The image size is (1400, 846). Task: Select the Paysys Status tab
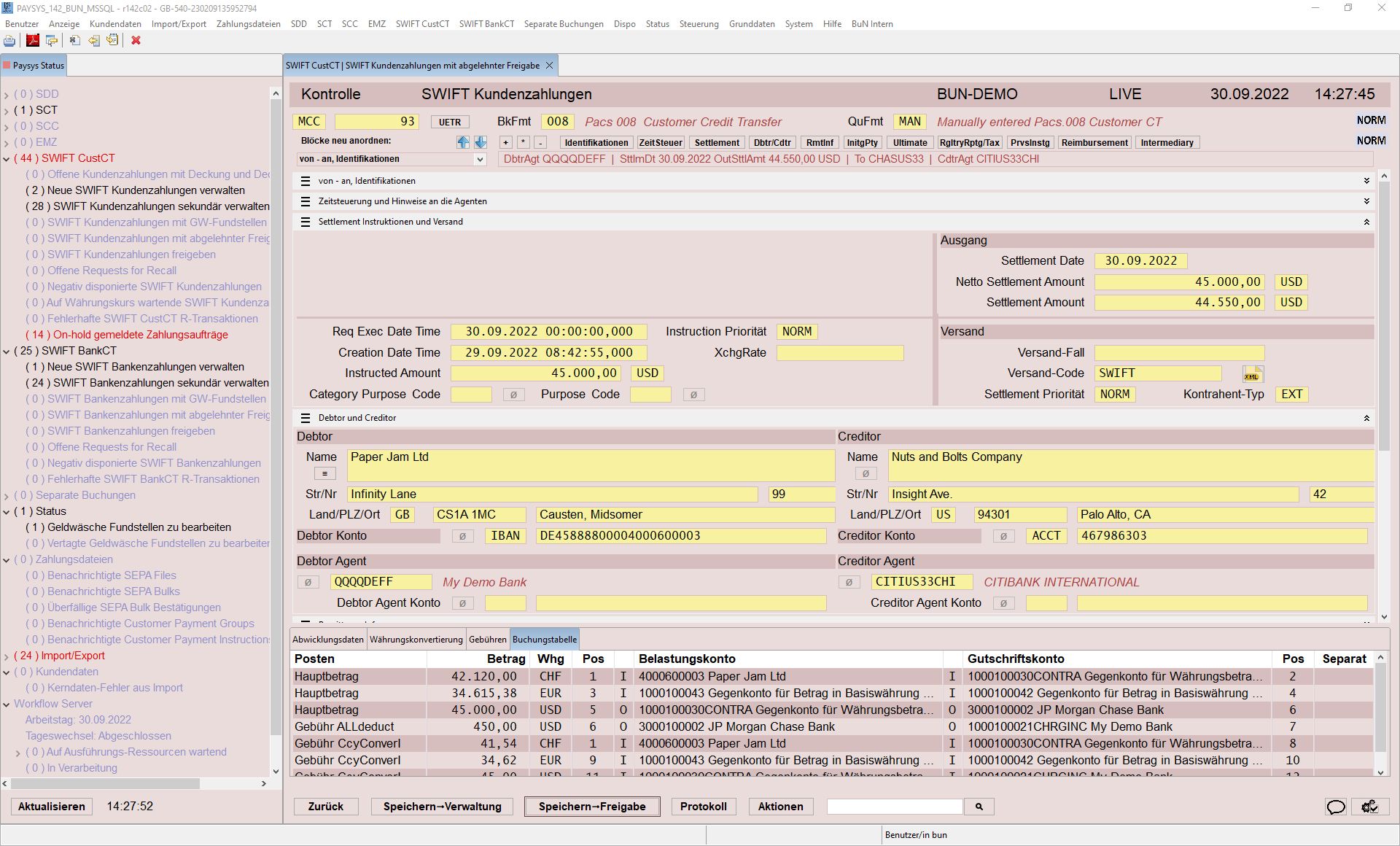point(34,66)
